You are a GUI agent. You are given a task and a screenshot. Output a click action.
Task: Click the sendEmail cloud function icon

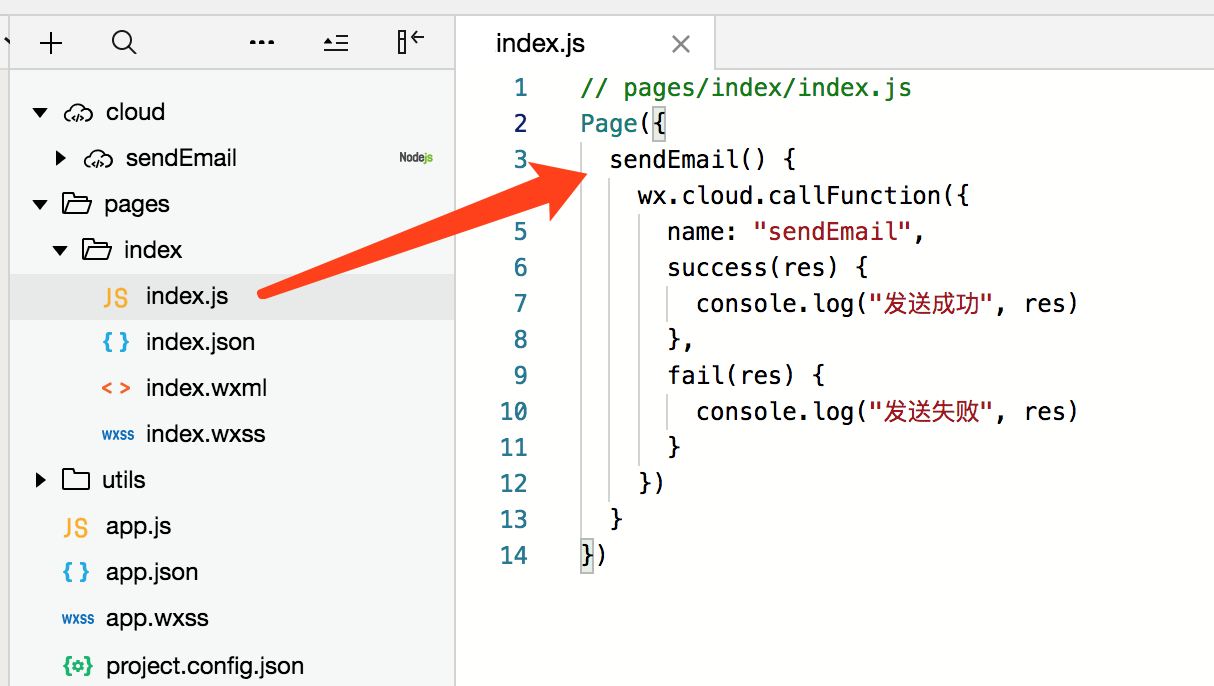point(98,159)
